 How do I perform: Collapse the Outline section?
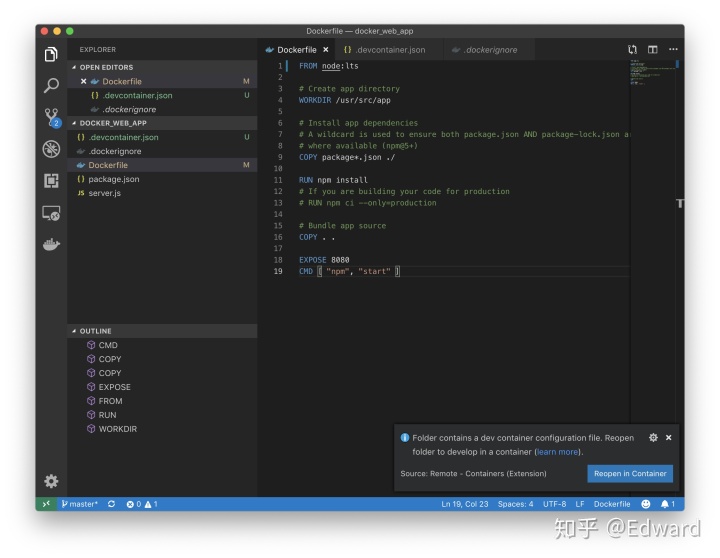point(163,331)
